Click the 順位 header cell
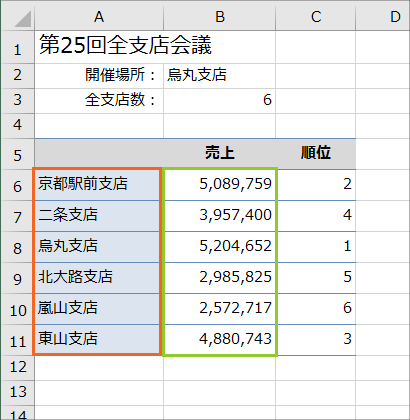410x420 pixels. point(316,154)
